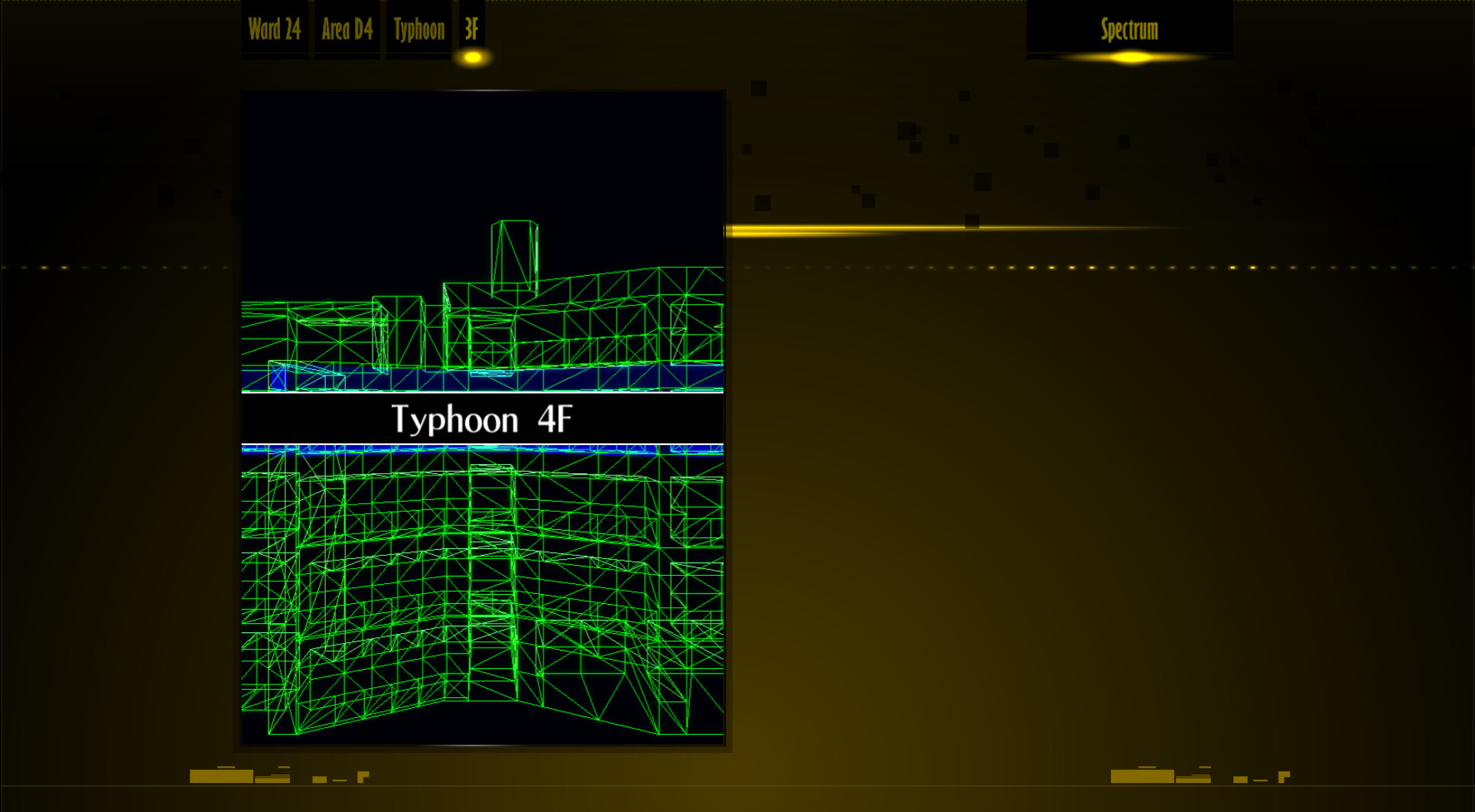Click the dotted line on the right
The height and width of the screenshot is (812, 1475).
(1109, 268)
